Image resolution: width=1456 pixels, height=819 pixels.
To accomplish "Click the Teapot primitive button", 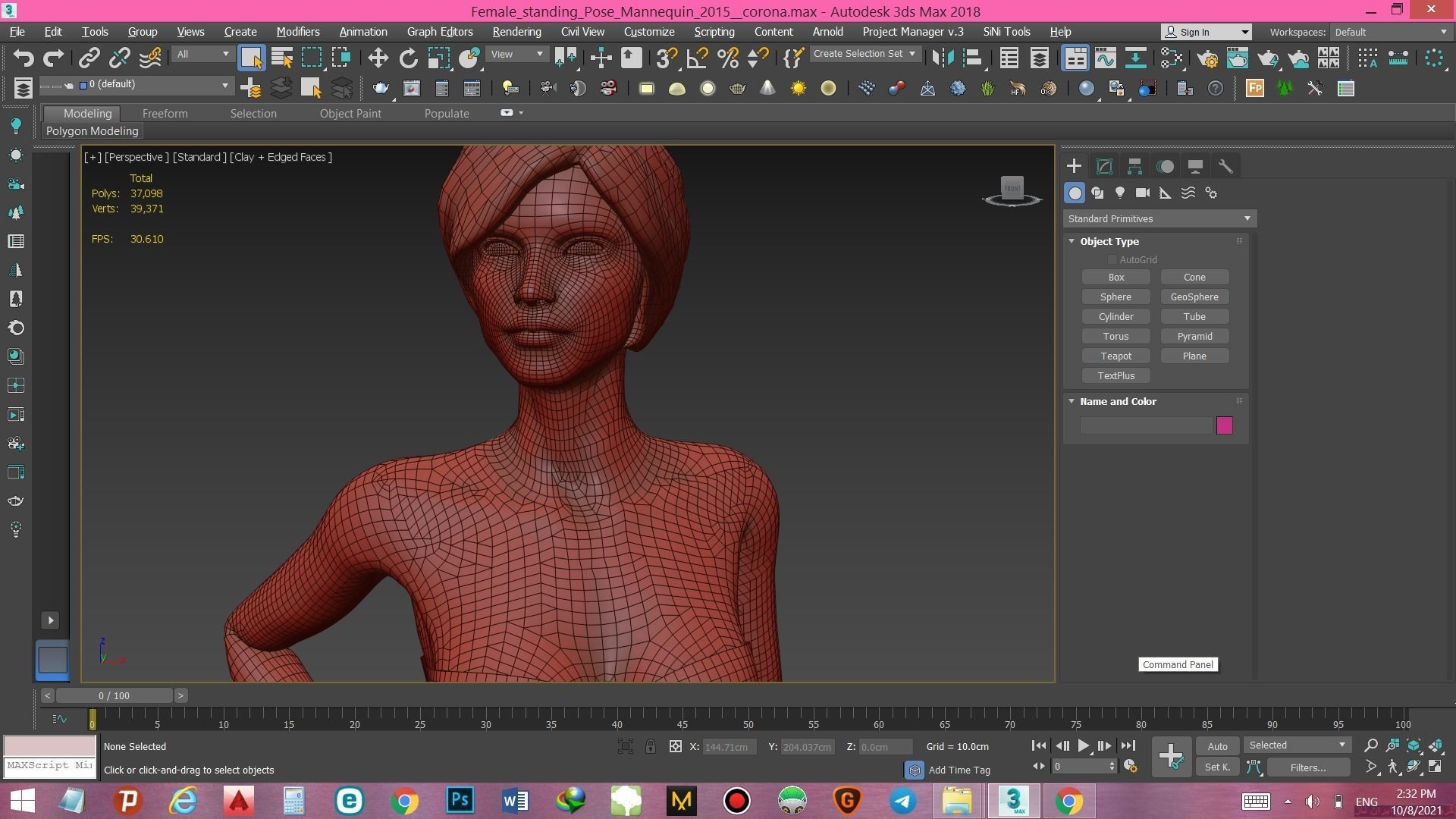I will pyautogui.click(x=1116, y=356).
